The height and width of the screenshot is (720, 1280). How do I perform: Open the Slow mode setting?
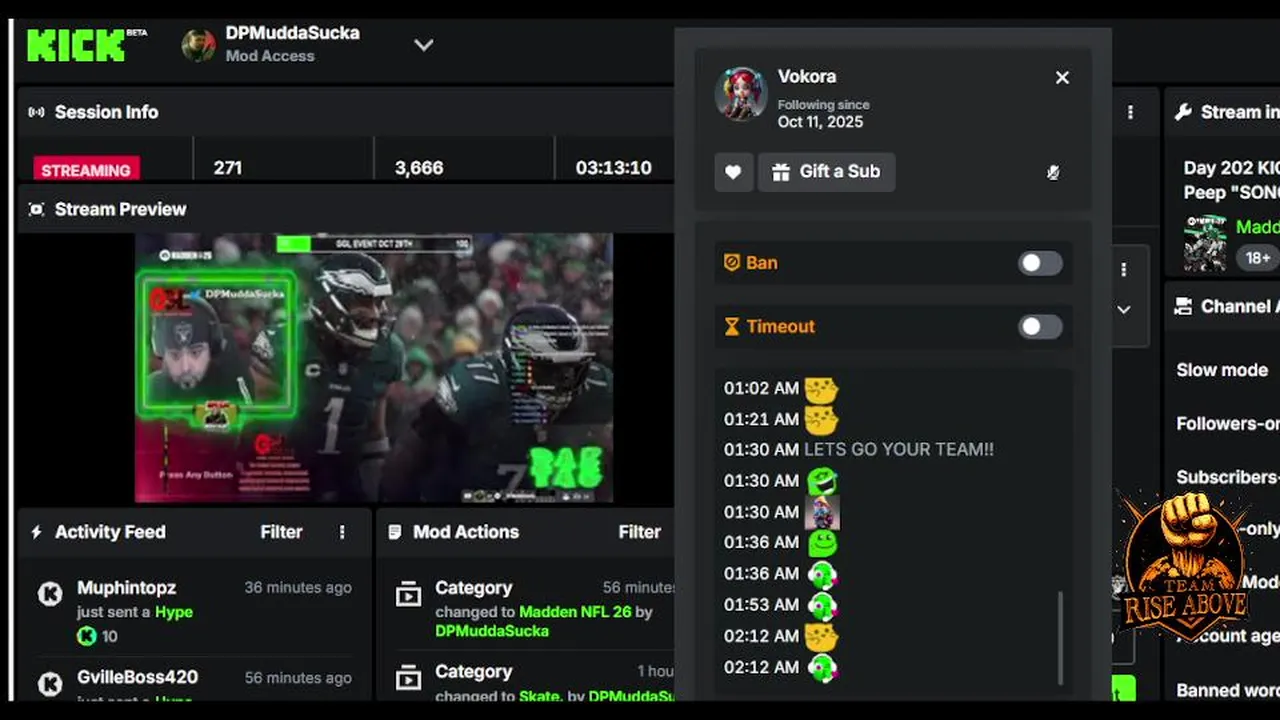point(1222,370)
